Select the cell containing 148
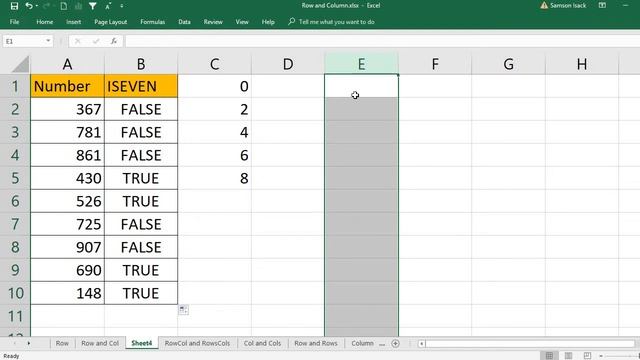 67,293
